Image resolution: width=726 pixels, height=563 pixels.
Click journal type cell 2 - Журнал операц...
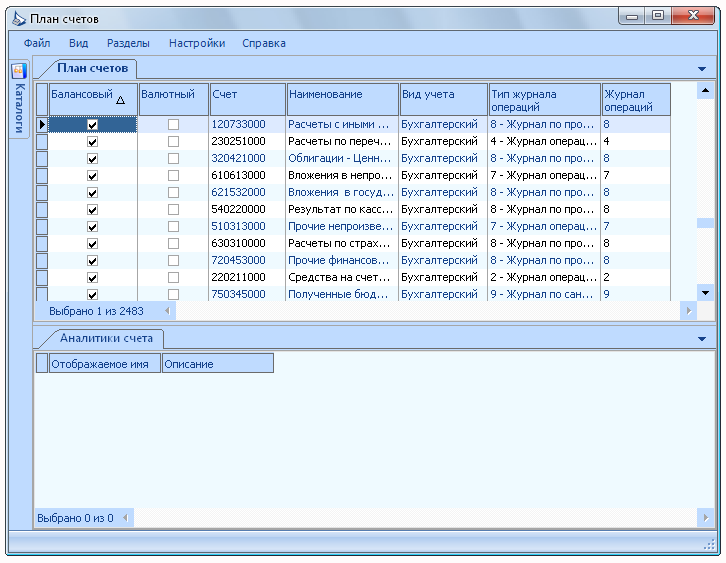(x=544, y=277)
